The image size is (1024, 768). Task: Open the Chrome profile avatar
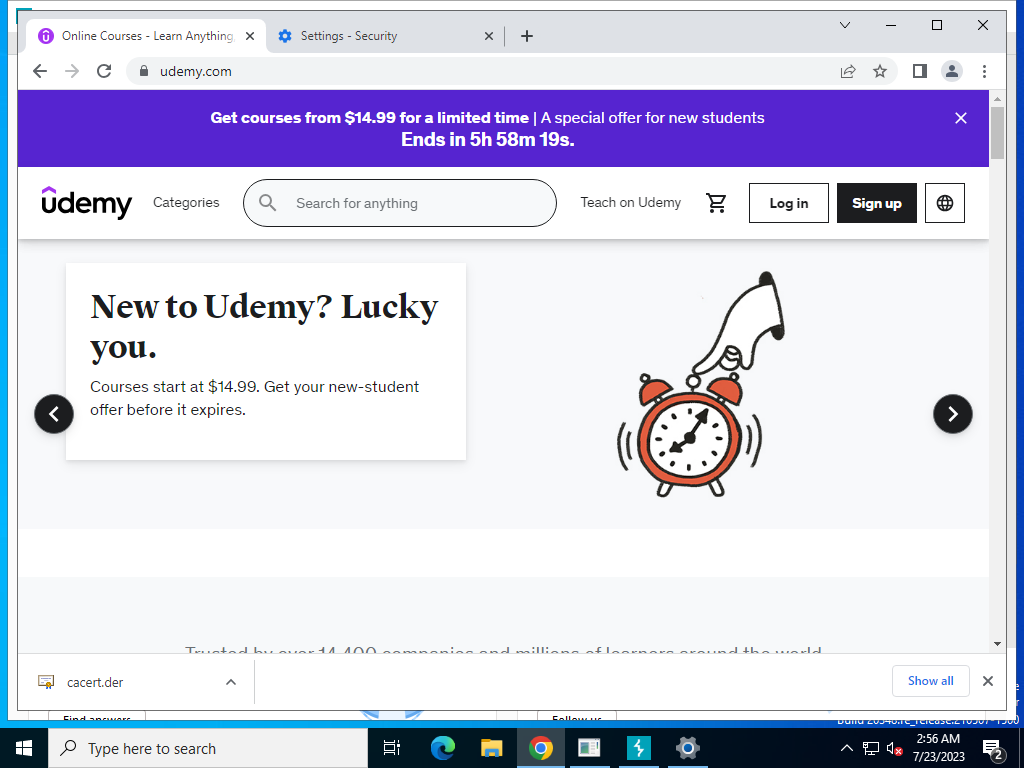[952, 71]
